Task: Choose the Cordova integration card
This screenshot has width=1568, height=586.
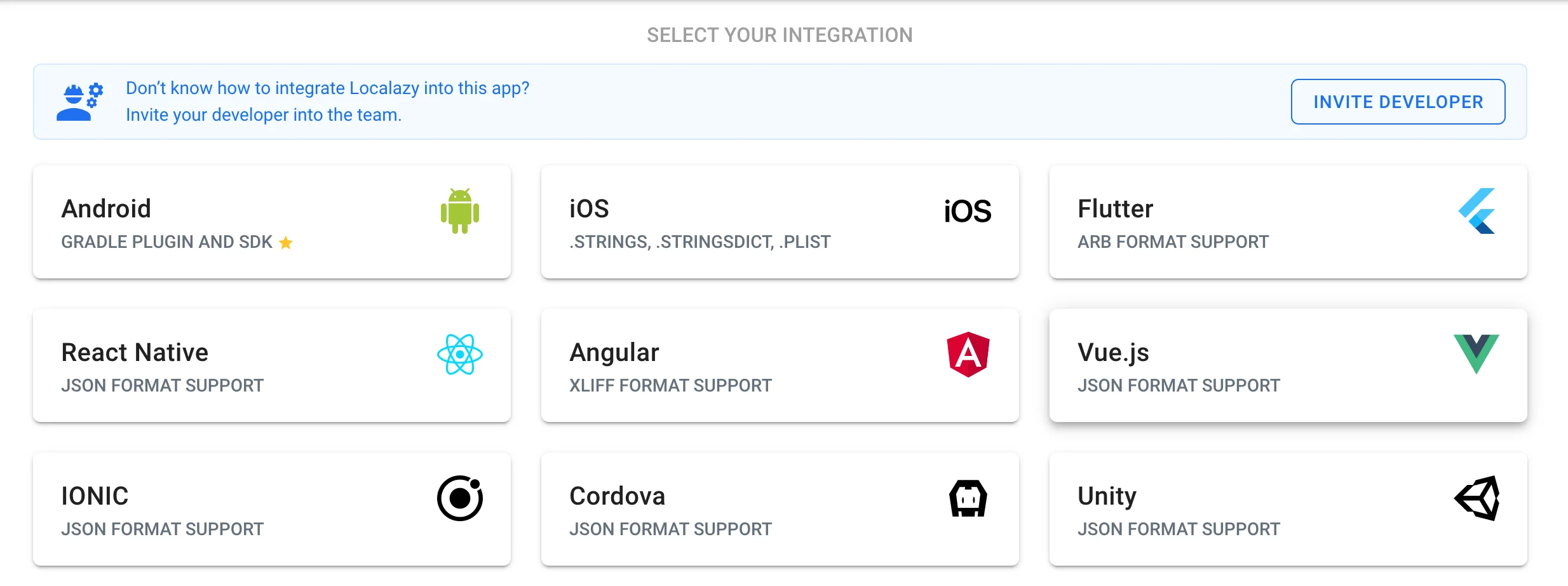Action: pos(780,508)
